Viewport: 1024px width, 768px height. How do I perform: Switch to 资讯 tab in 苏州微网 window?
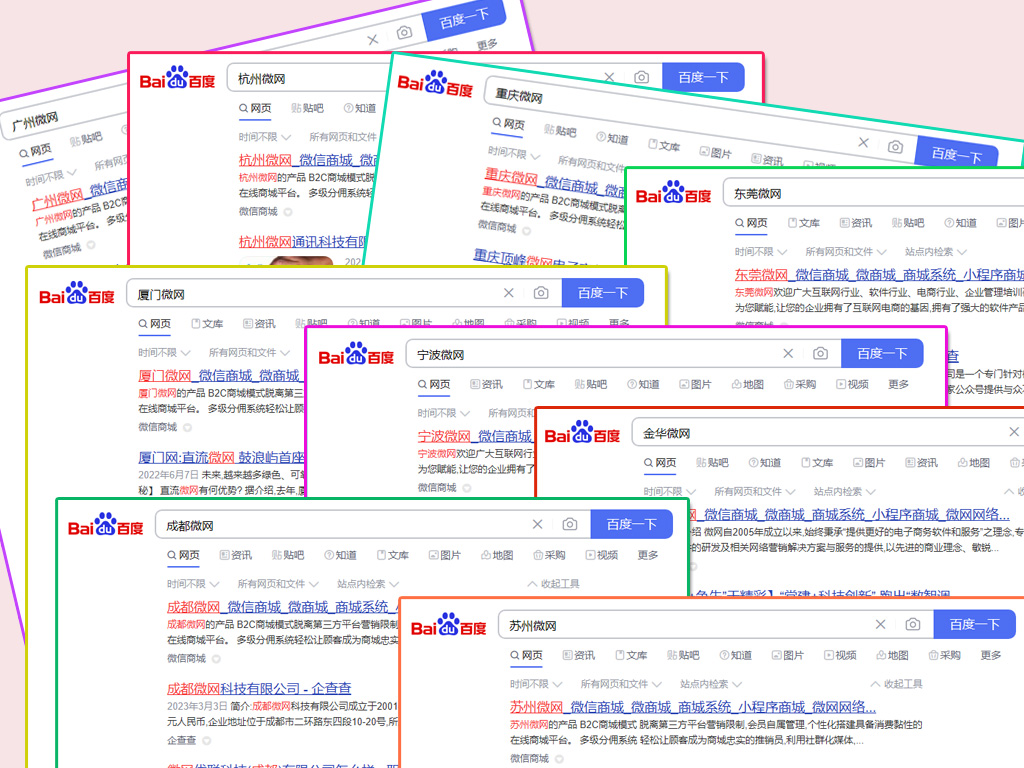pos(579,655)
